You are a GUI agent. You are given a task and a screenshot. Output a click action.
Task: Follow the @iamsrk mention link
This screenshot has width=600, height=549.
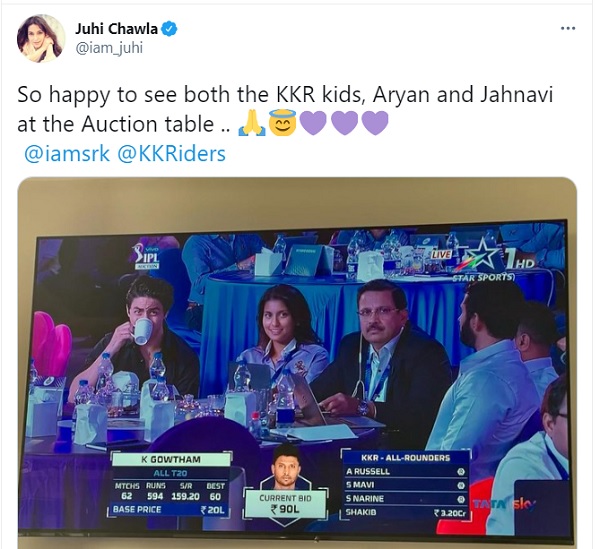[67, 153]
